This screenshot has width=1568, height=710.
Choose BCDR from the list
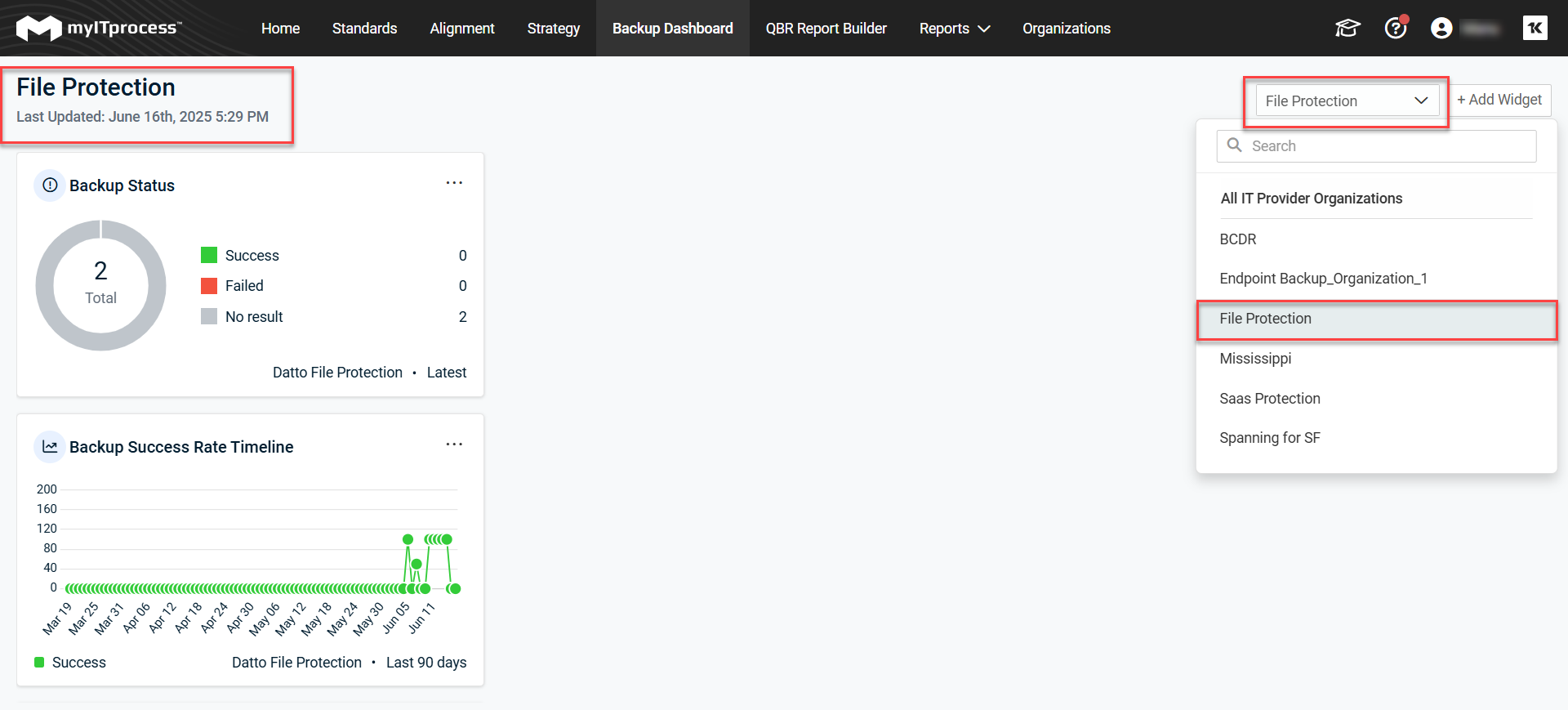tap(1376, 239)
